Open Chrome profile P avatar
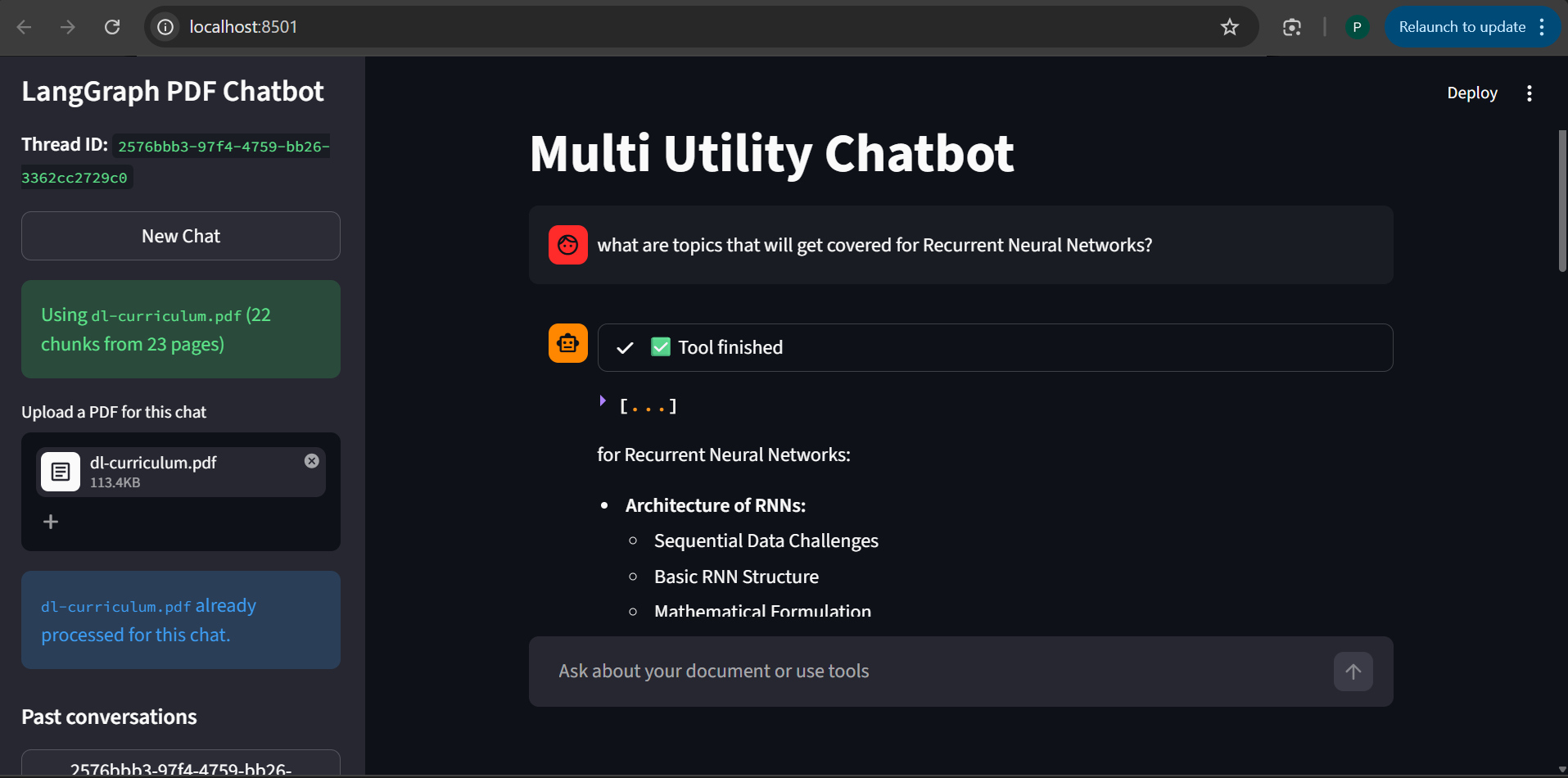This screenshot has height=778, width=1568. (1357, 27)
